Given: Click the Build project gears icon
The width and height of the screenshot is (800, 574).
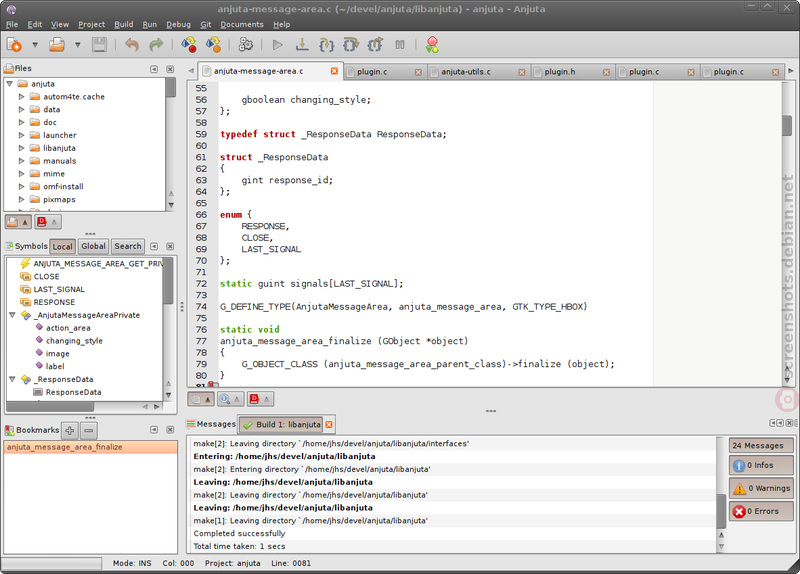Looking at the screenshot, I should coord(245,45).
